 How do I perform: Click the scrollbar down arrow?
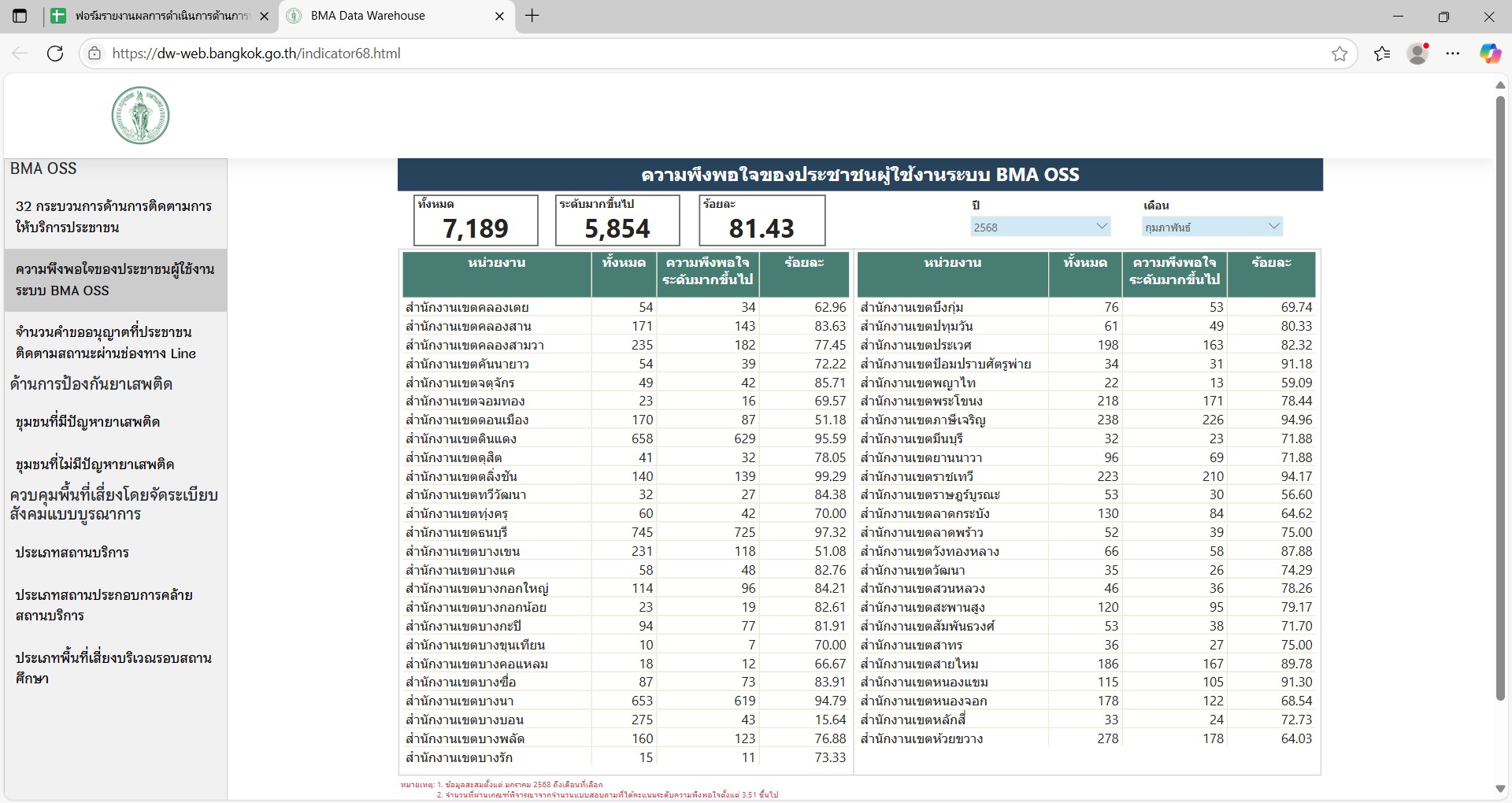[x=1500, y=789]
